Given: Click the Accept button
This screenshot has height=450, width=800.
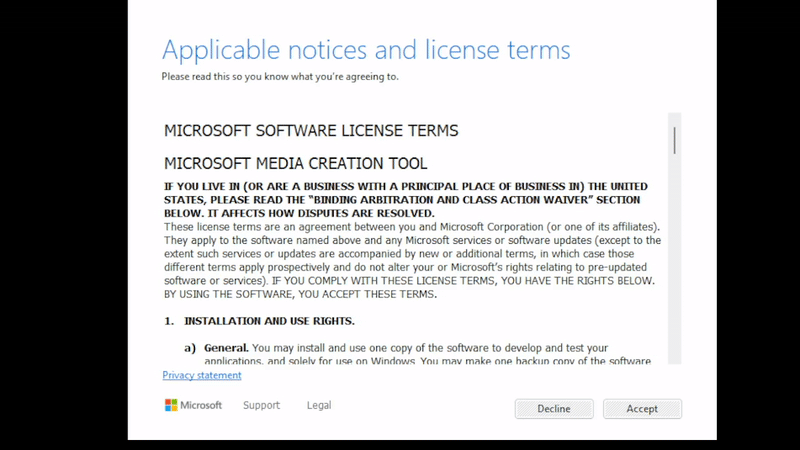Looking at the screenshot, I should click(x=642, y=409).
